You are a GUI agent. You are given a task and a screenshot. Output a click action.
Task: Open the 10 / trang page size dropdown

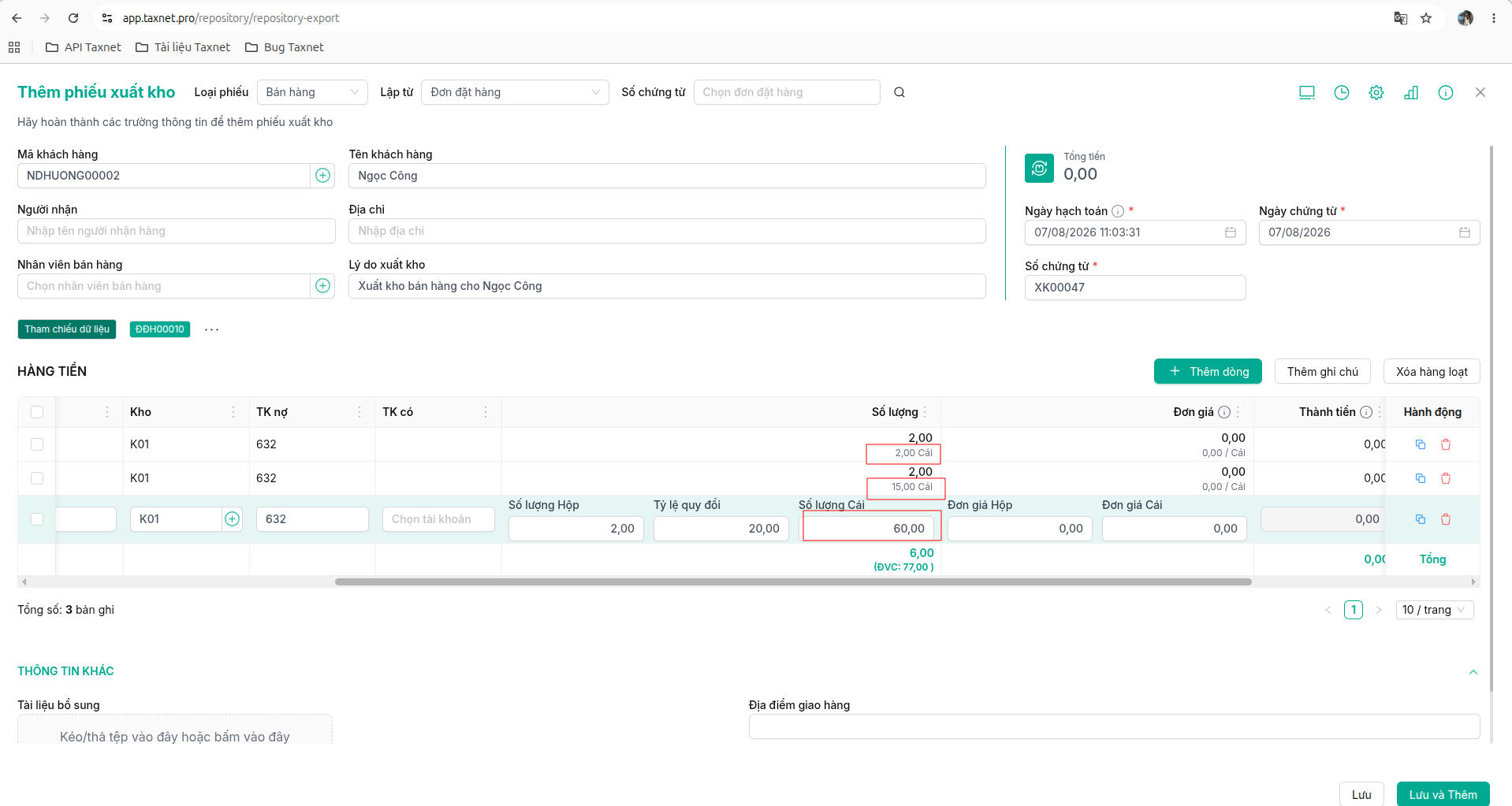point(1435,610)
